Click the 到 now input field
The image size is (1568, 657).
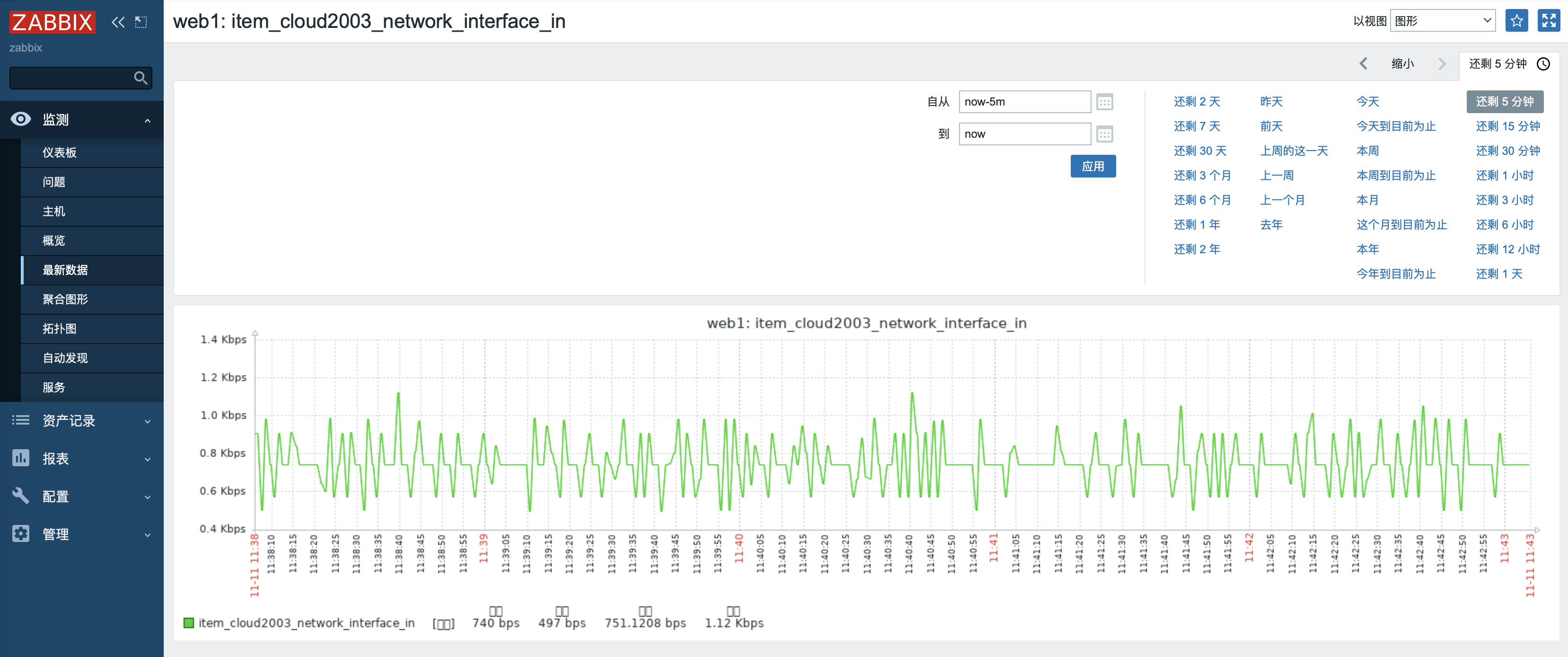1024,134
